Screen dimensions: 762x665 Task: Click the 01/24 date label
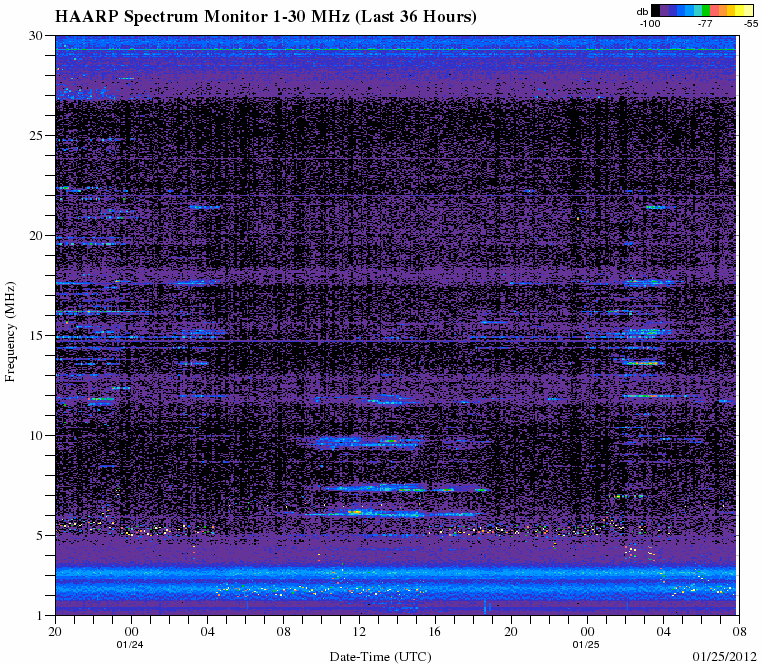pos(130,645)
